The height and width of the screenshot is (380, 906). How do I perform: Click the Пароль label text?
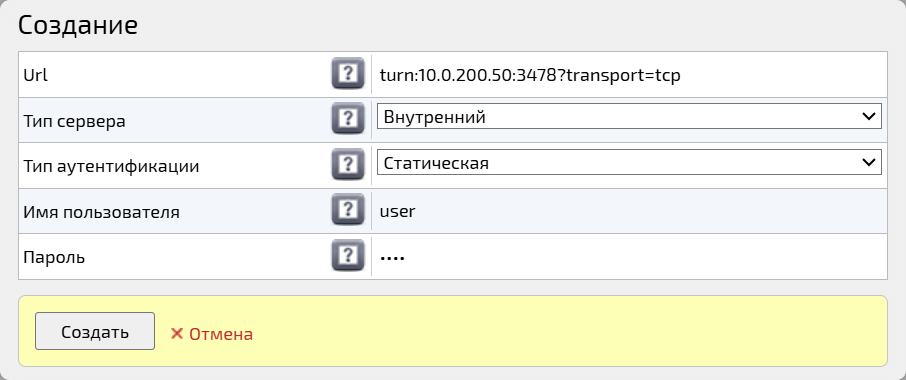coord(54,258)
